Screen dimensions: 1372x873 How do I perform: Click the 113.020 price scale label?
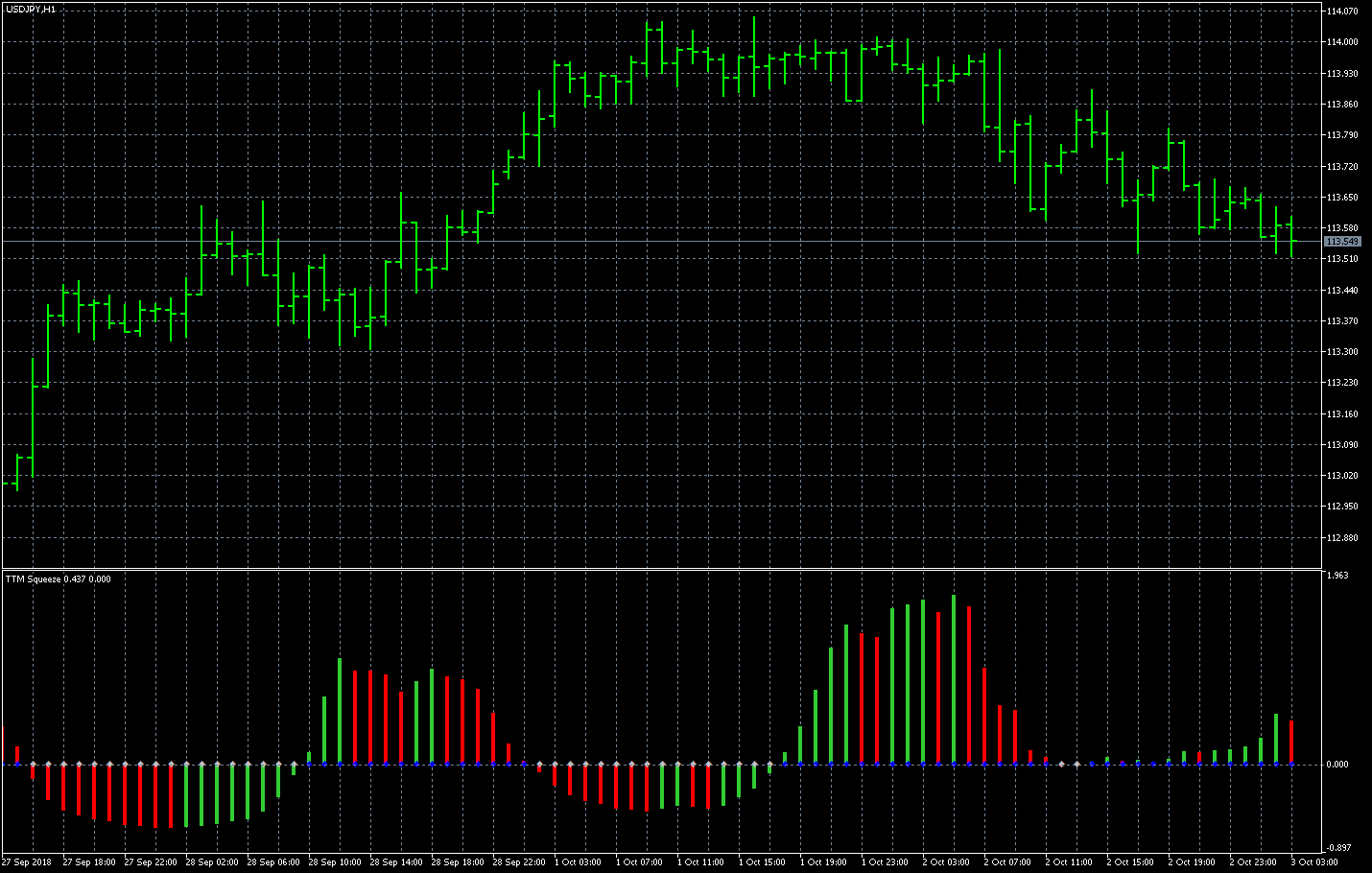(1341, 476)
